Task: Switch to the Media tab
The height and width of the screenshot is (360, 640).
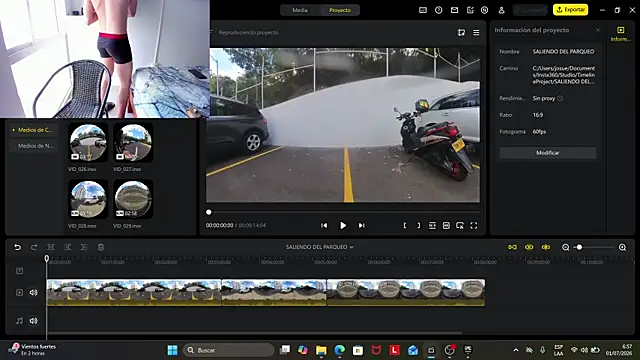Action: click(300, 10)
